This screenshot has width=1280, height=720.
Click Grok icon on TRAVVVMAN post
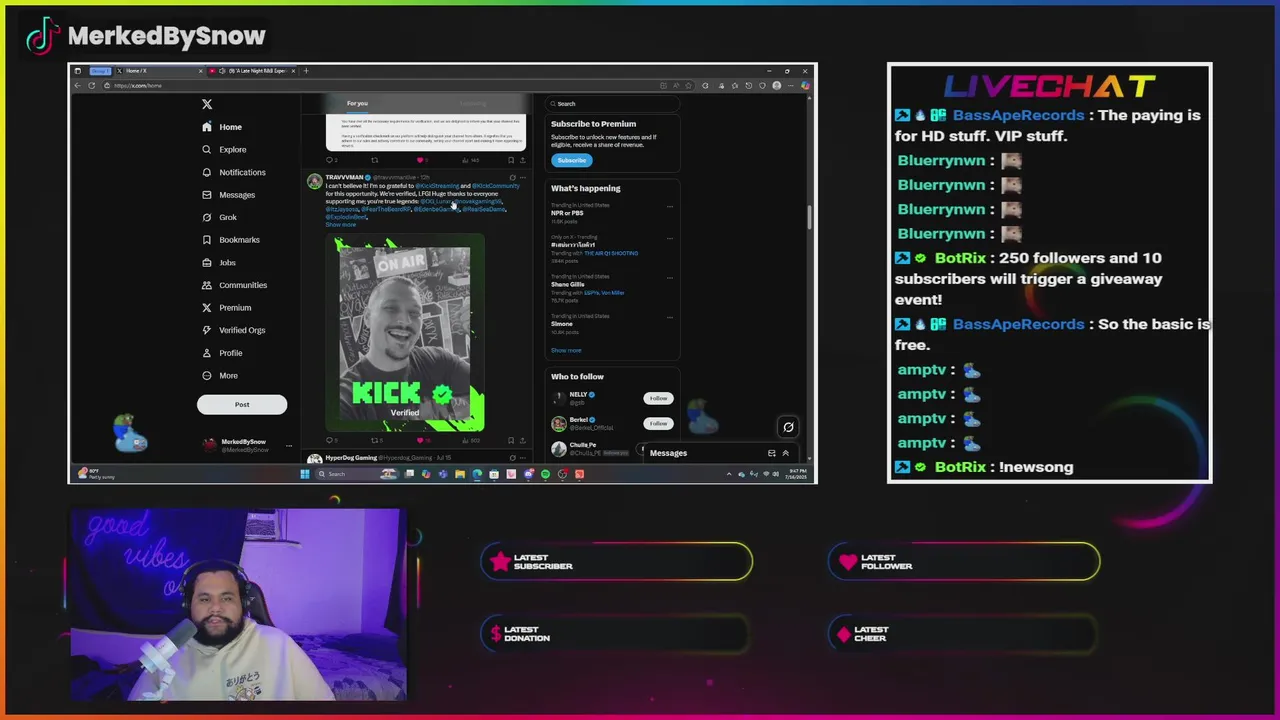pos(512,177)
